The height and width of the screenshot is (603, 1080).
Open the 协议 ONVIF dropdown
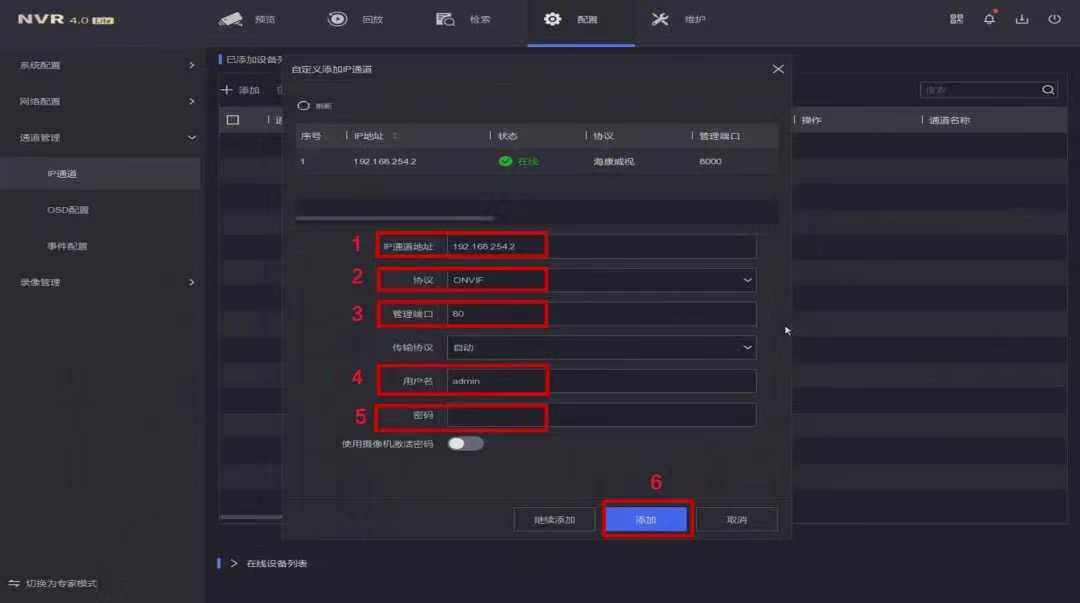[601, 280]
